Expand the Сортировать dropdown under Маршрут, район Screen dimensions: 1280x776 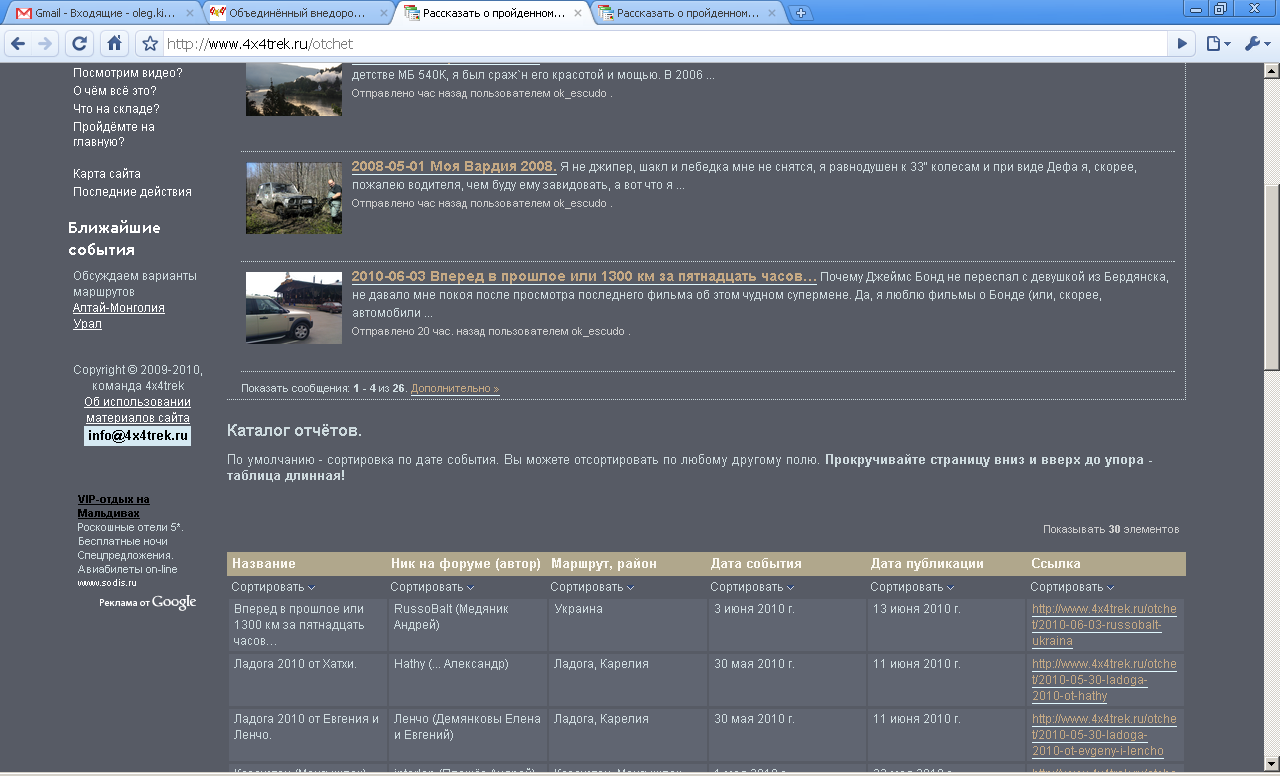pos(592,587)
